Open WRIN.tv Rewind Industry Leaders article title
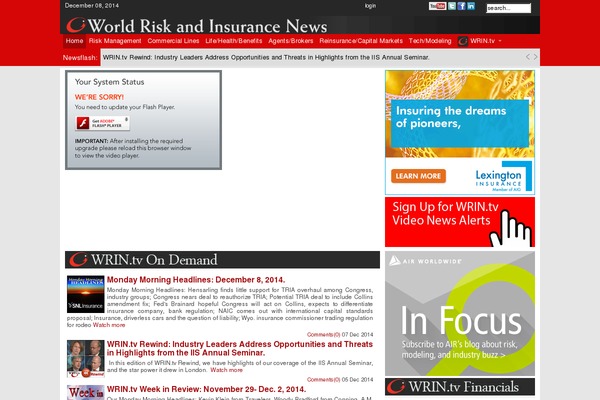Viewport: 600px width, 400px height. 240,348
